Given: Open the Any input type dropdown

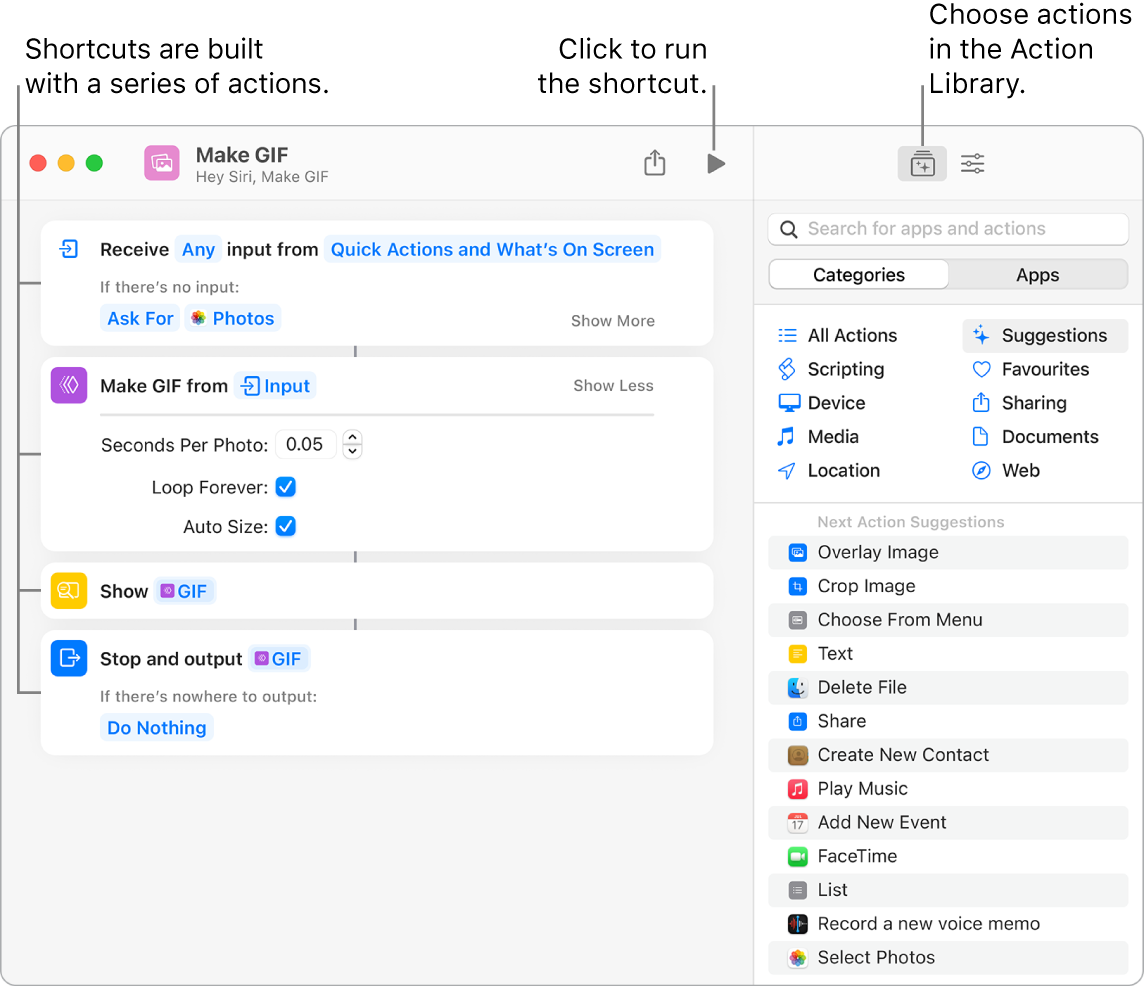Looking at the screenshot, I should (198, 249).
